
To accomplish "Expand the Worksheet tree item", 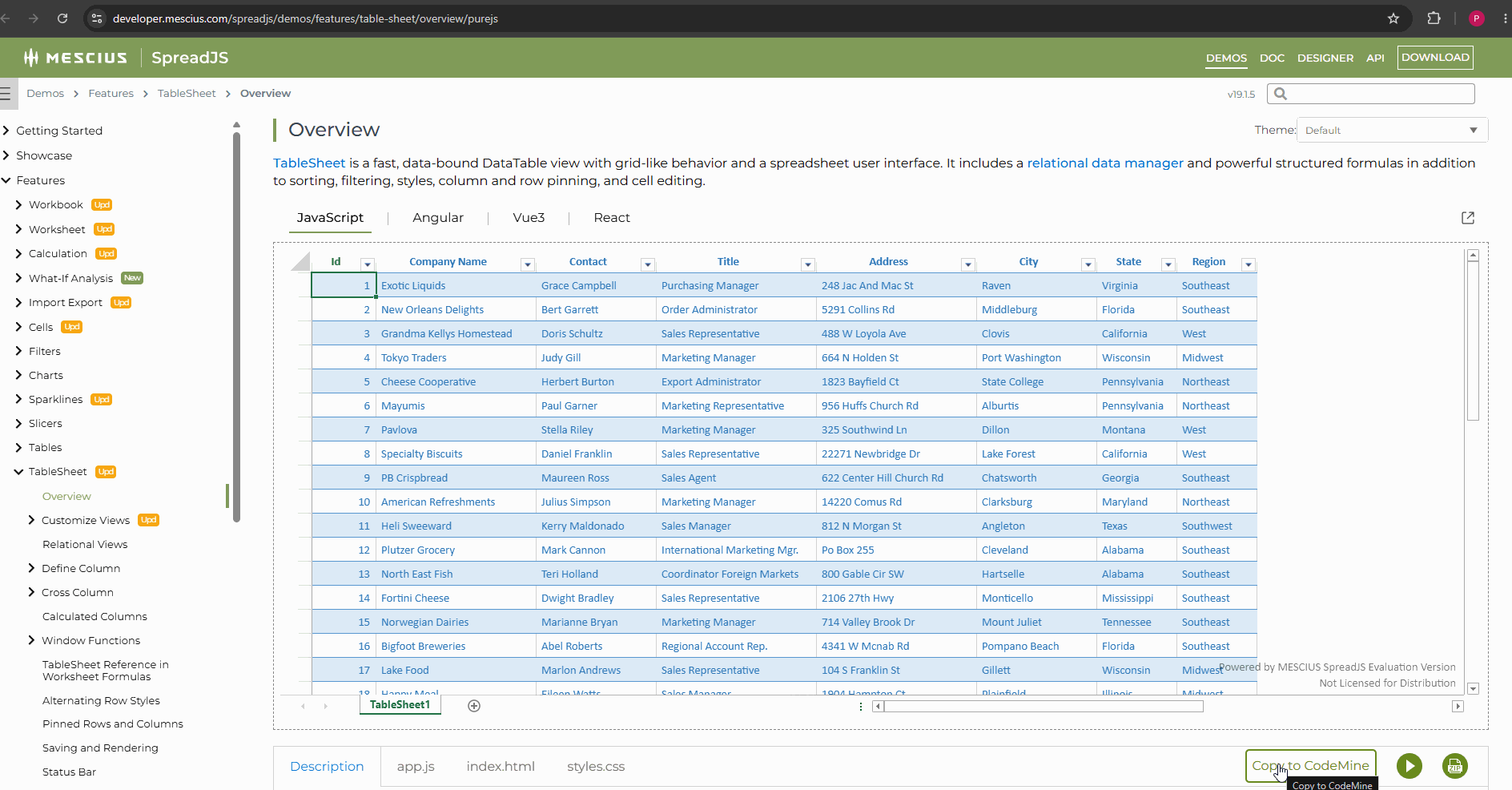I will click(x=18, y=229).
